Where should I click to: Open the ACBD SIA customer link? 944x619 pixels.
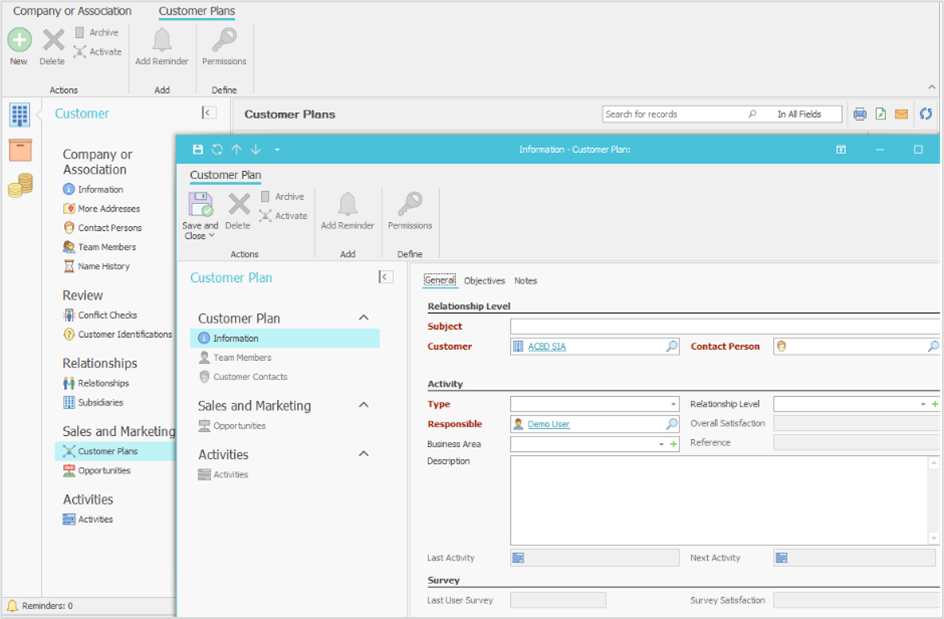546,347
